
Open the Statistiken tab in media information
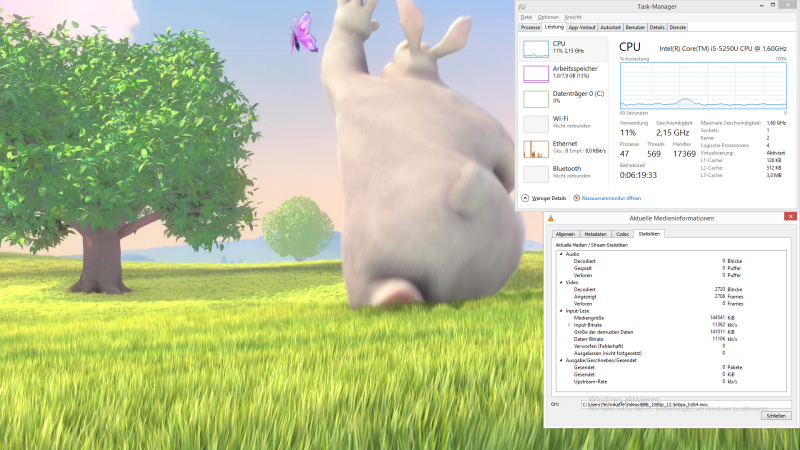649,234
